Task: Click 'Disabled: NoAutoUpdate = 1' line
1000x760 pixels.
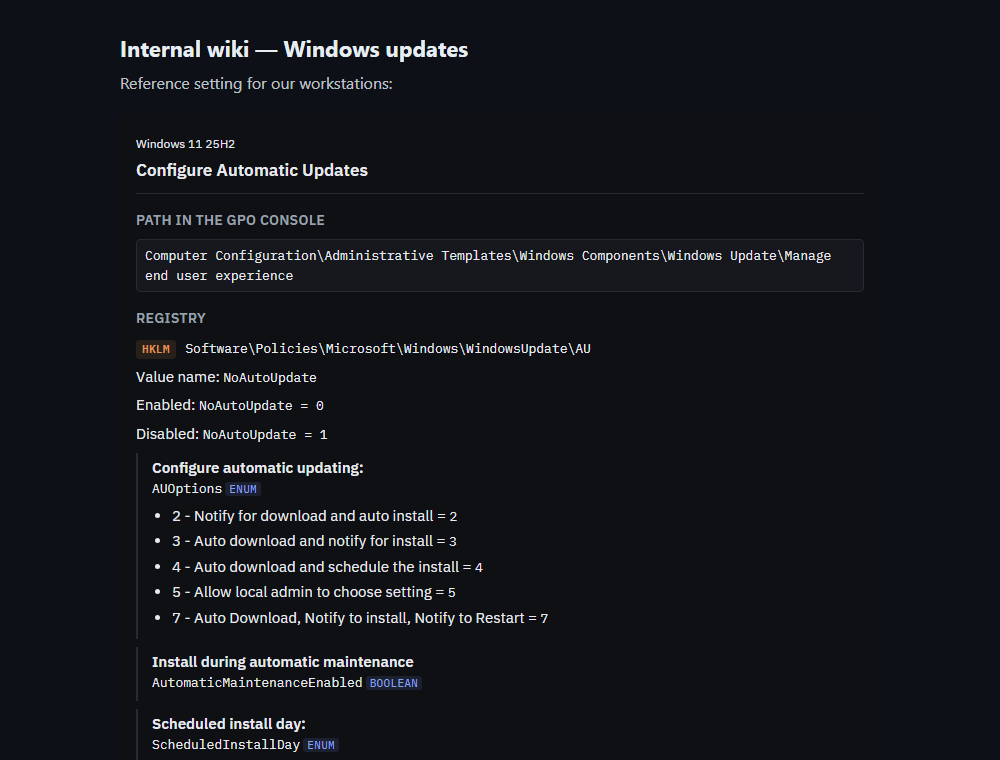Action: click(232, 434)
